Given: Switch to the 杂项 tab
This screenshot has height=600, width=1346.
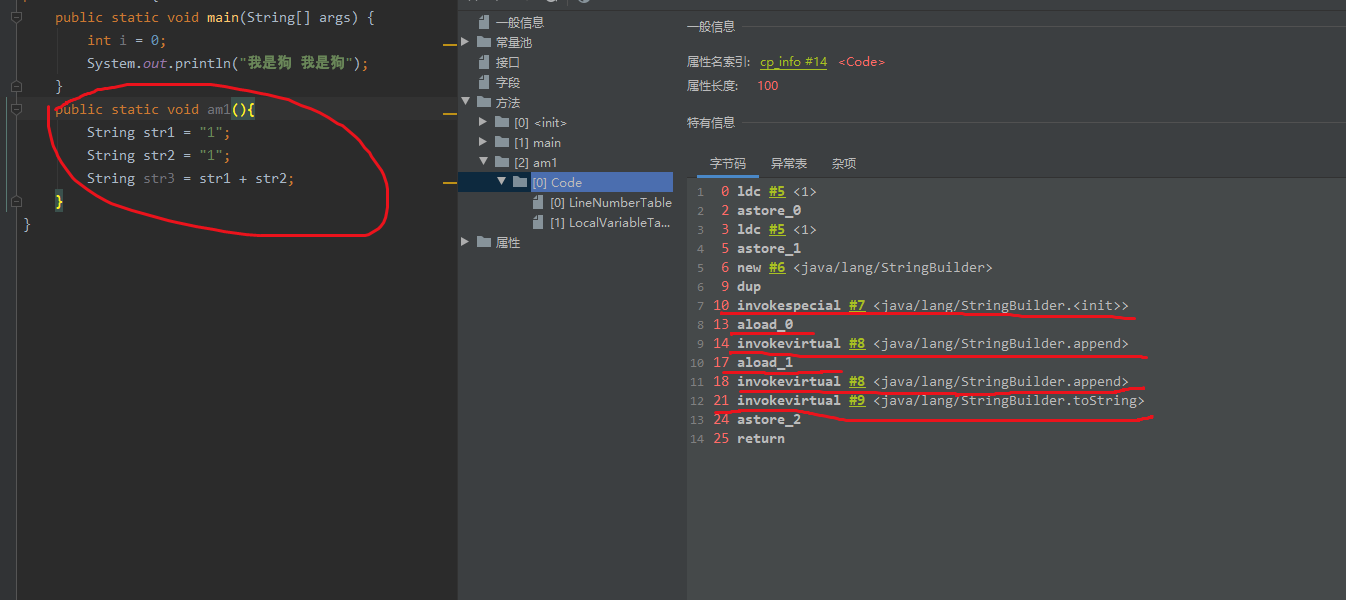Looking at the screenshot, I should click(x=844, y=163).
